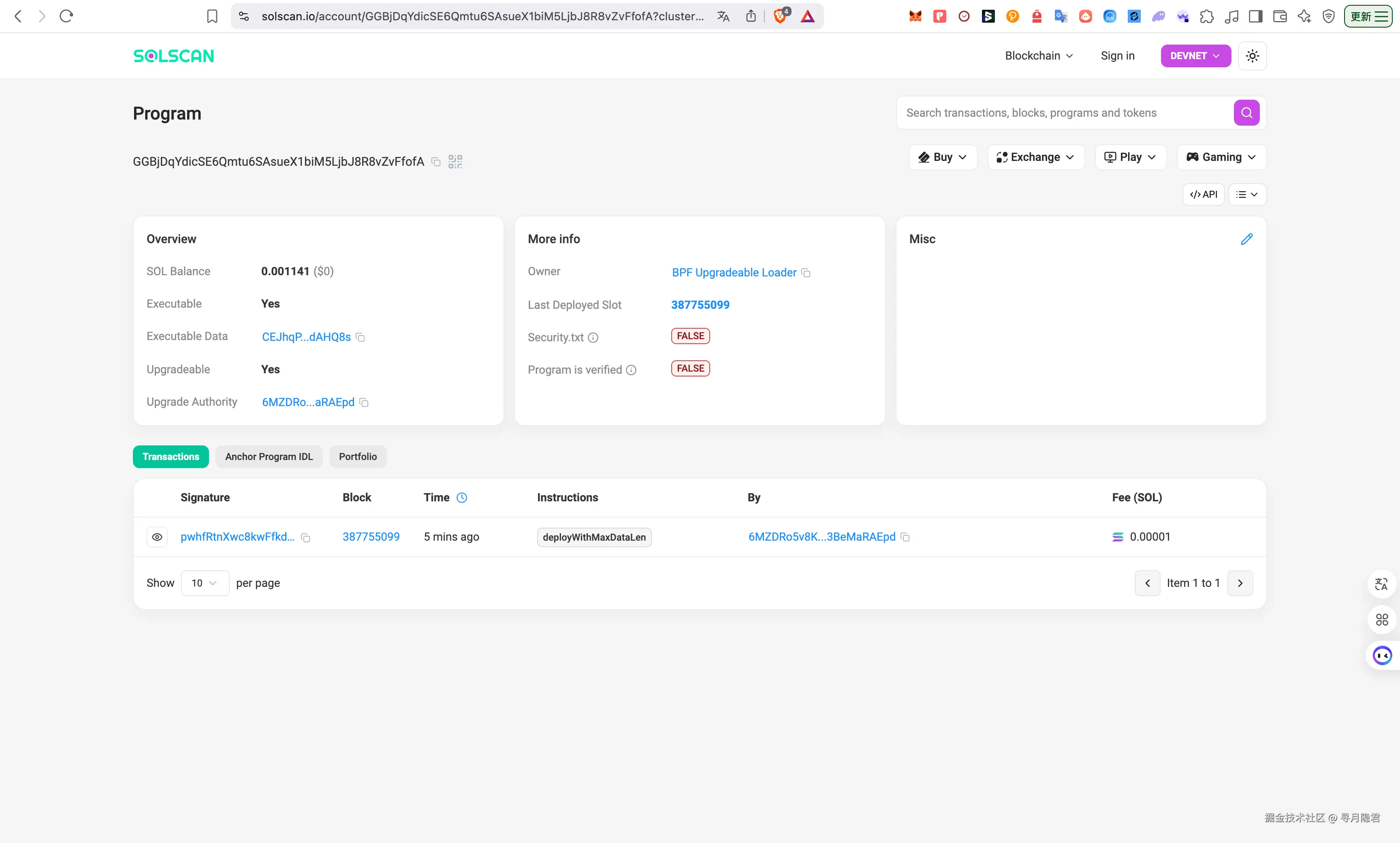Switch to Portfolio tab
The width and height of the screenshot is (1400, 843).
click(358, 457)
